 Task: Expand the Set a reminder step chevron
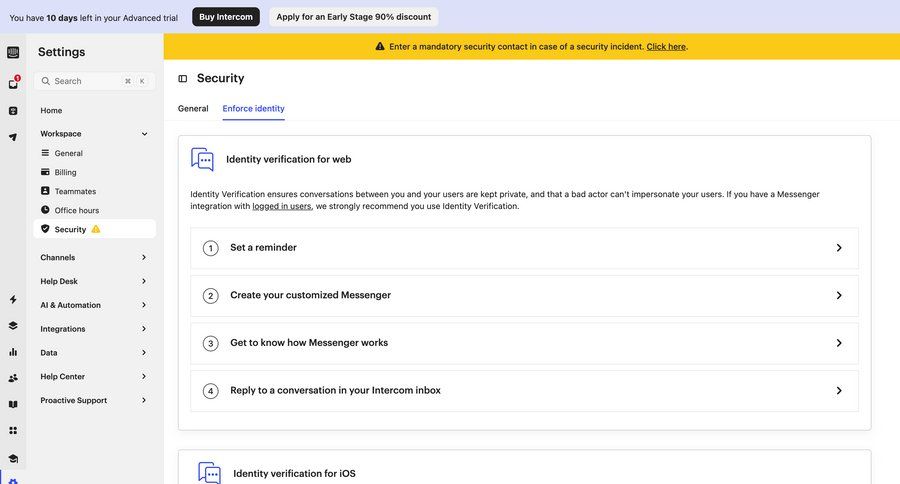click(839, 247)
